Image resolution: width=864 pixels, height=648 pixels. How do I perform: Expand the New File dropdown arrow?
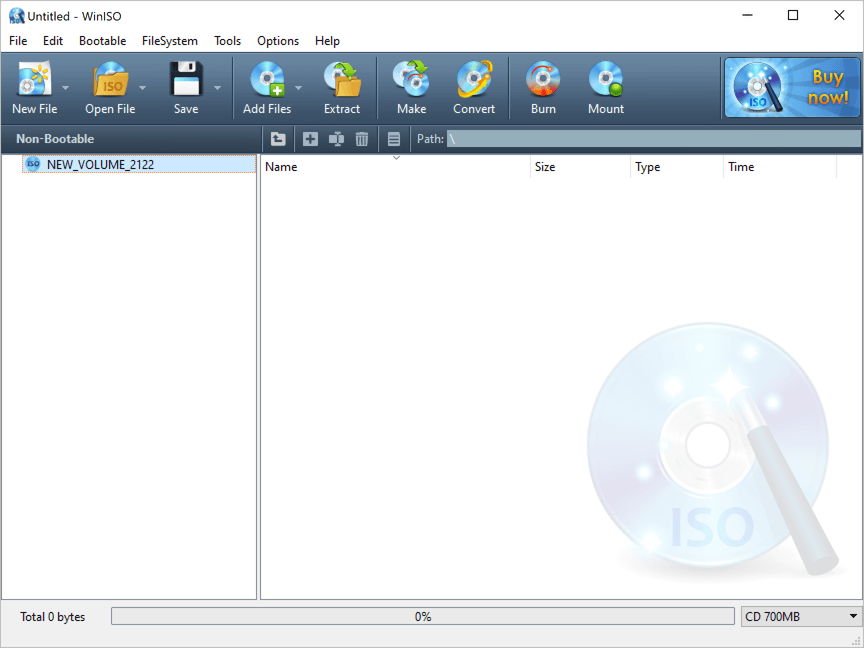[66, 87]
